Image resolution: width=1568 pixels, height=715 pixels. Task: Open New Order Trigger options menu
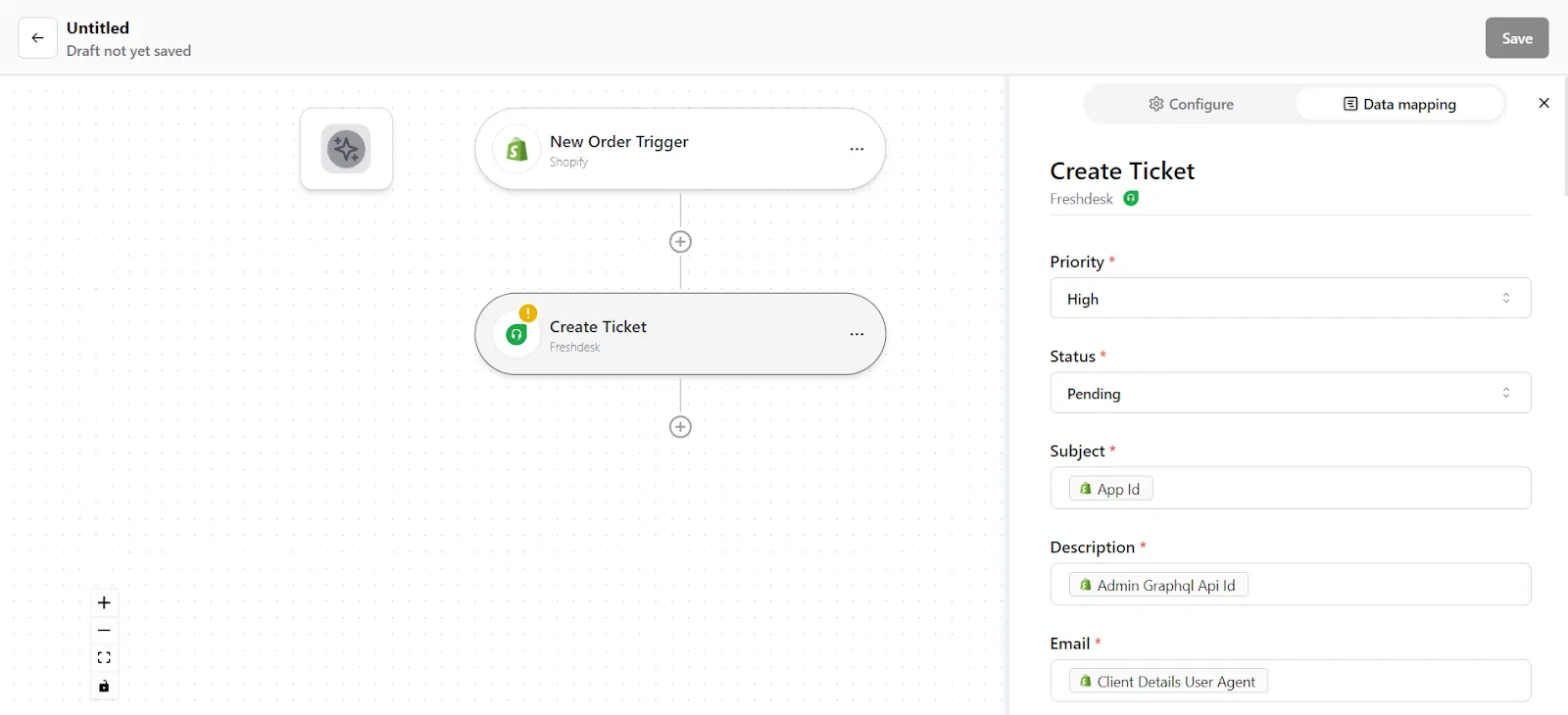[857, 149]
